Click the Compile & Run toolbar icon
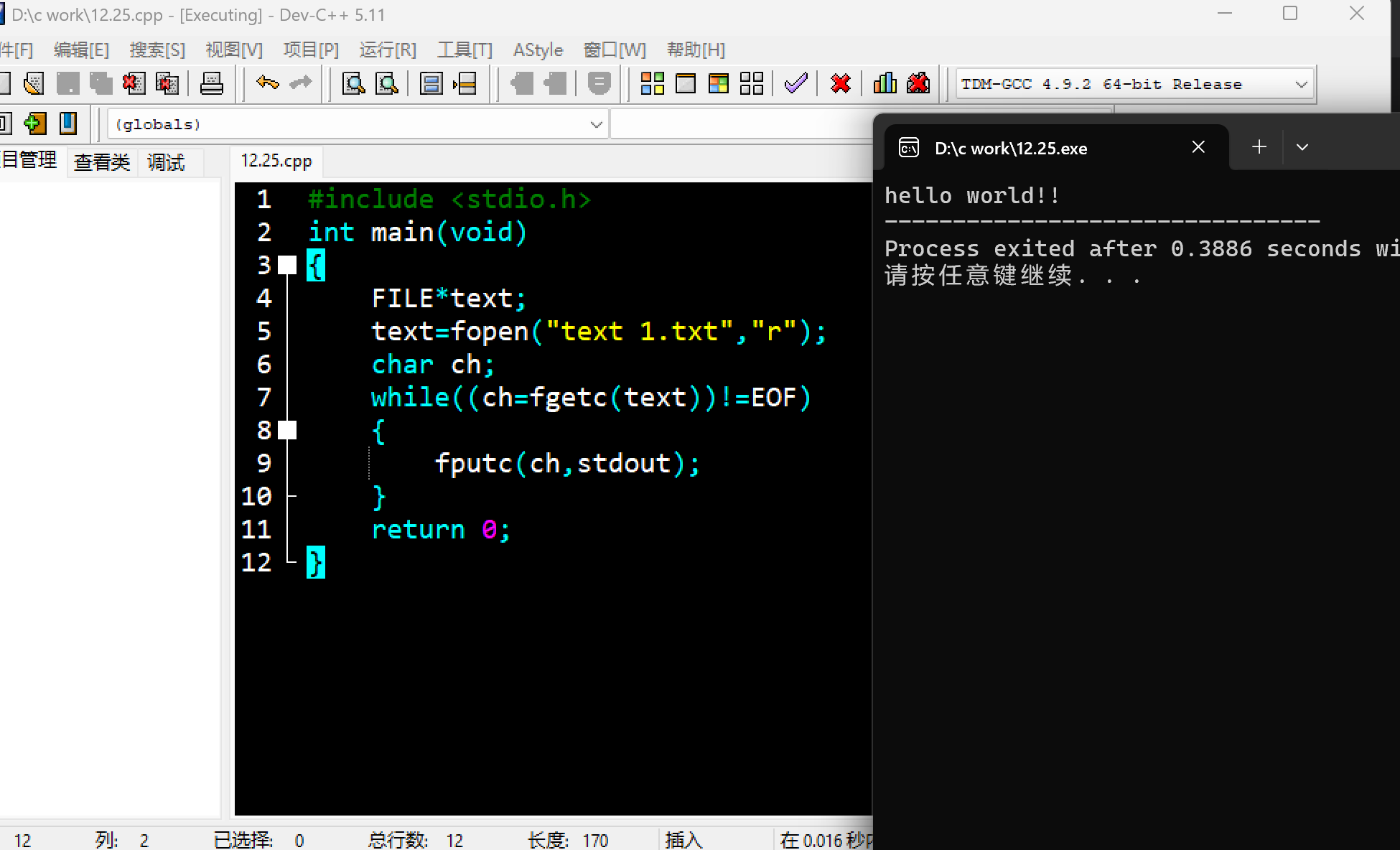 pos(719,84)
